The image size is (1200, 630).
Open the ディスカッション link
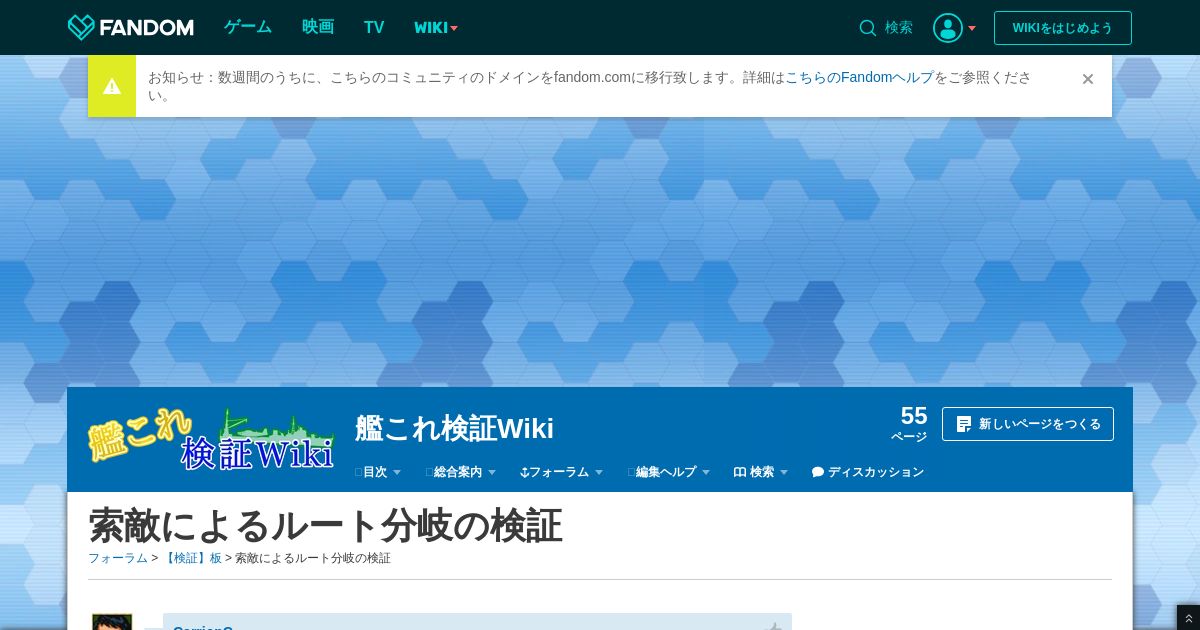click(x=868, y=472)
